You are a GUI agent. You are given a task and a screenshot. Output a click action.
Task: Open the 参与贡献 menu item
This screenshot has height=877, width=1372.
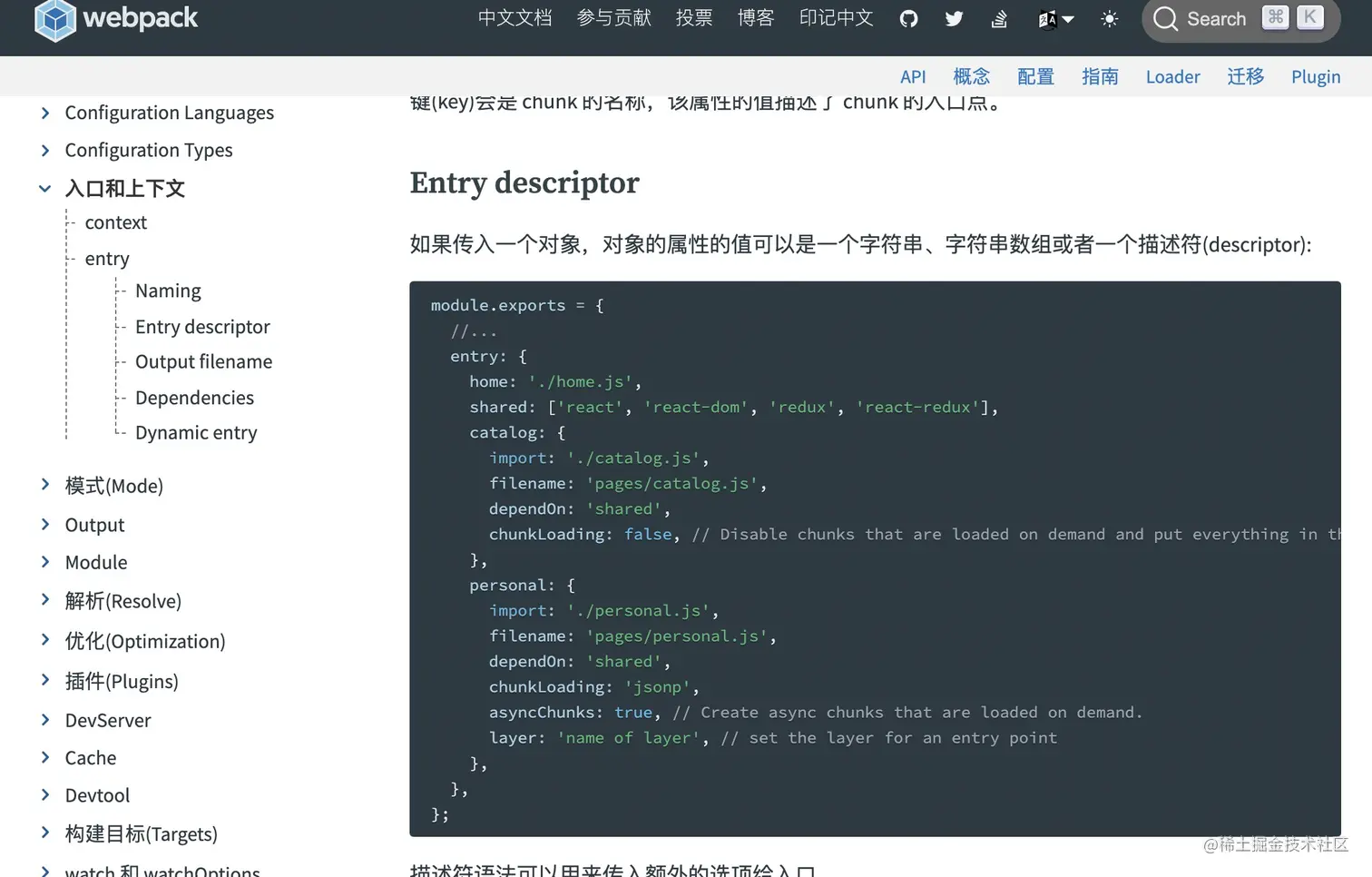[x=614, y=19]
